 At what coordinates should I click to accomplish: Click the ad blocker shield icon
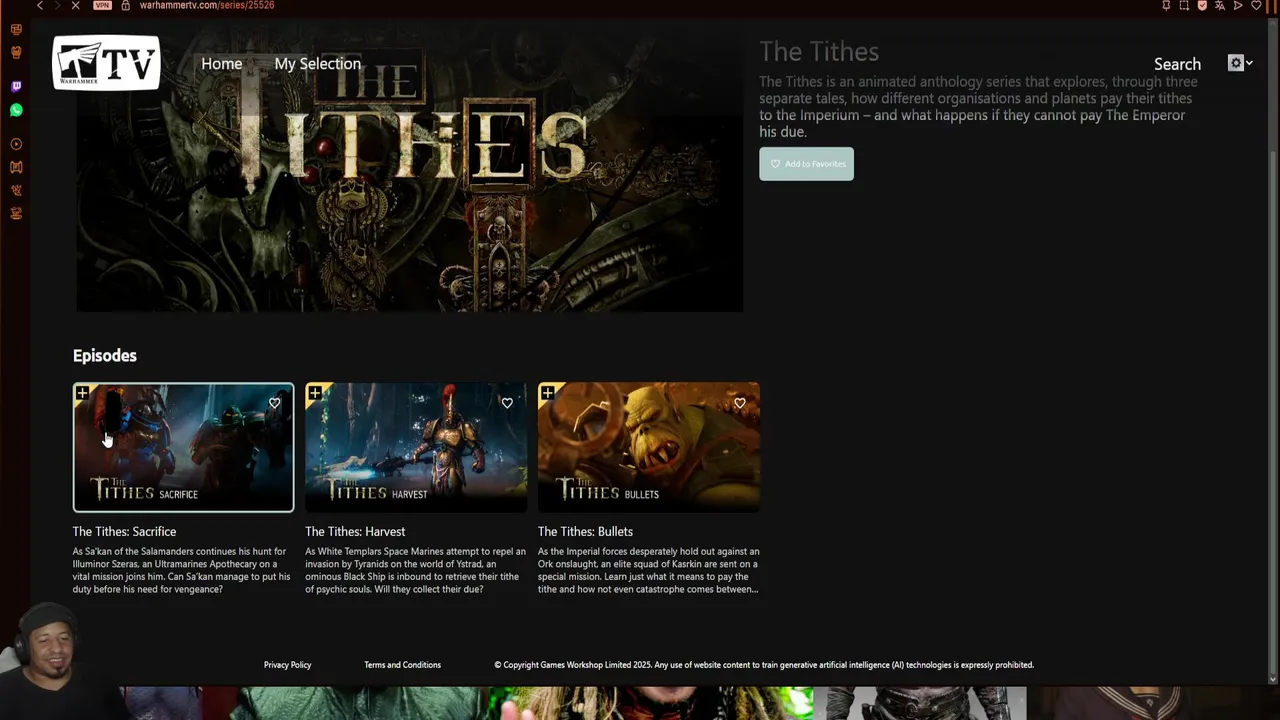[x=1202, y=5]
